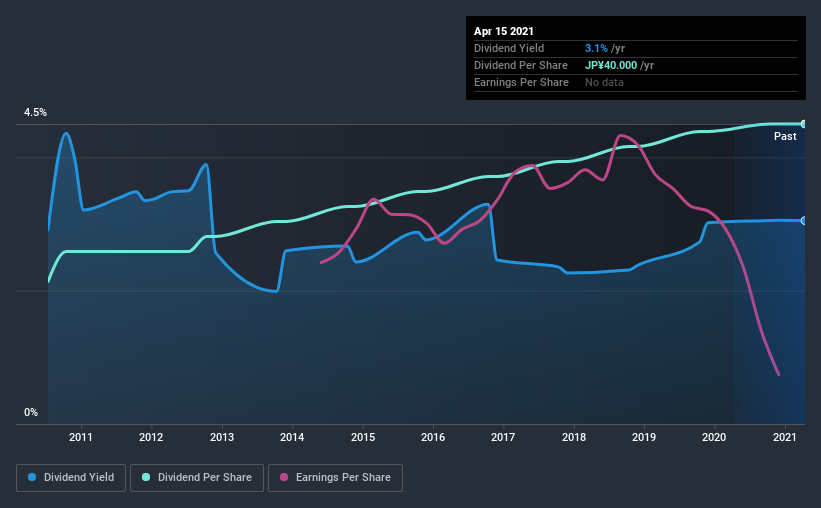
Task: Click the 2020 x-axis label
Action: point(714,437)
